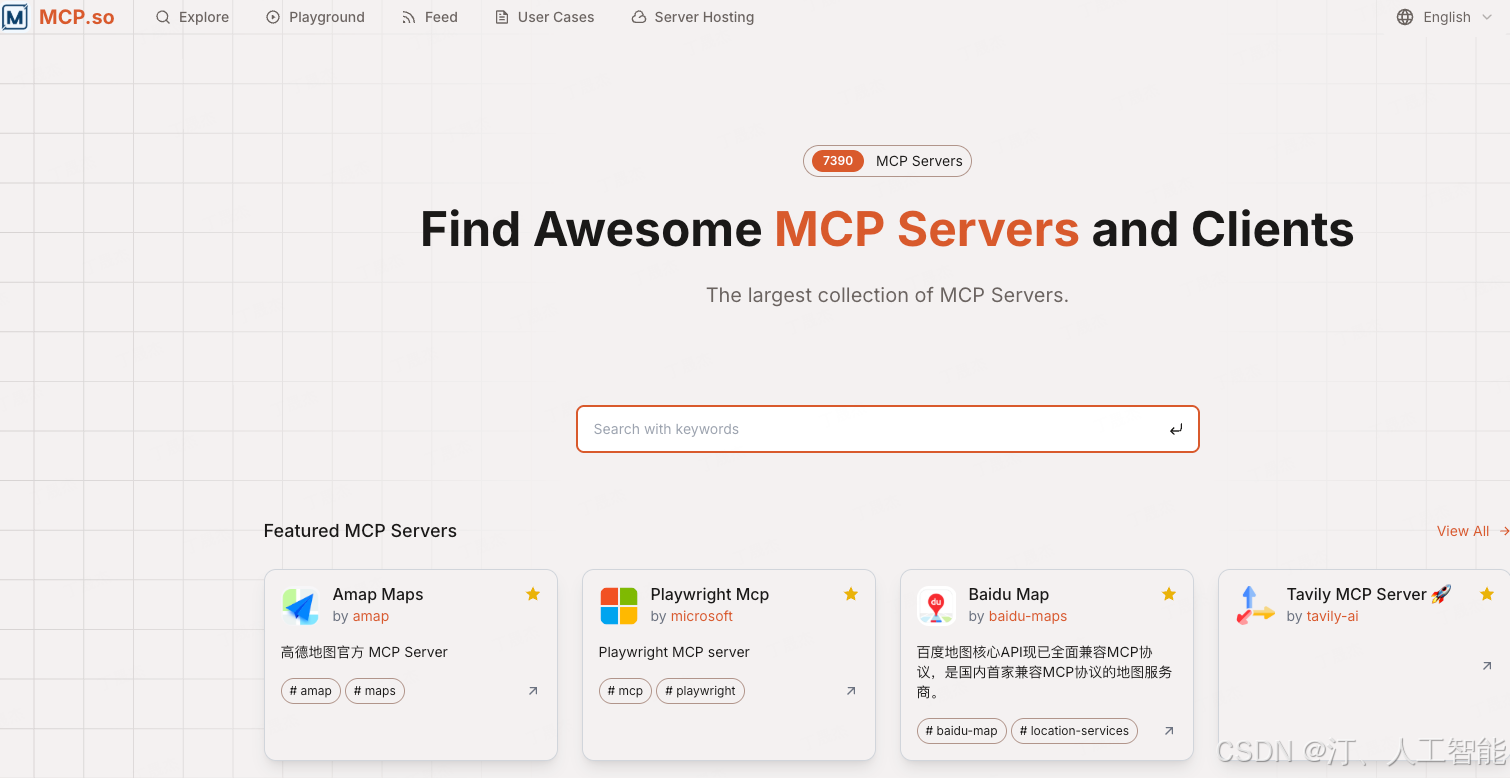Open the Explore menu item

click(x=192, y=17)
